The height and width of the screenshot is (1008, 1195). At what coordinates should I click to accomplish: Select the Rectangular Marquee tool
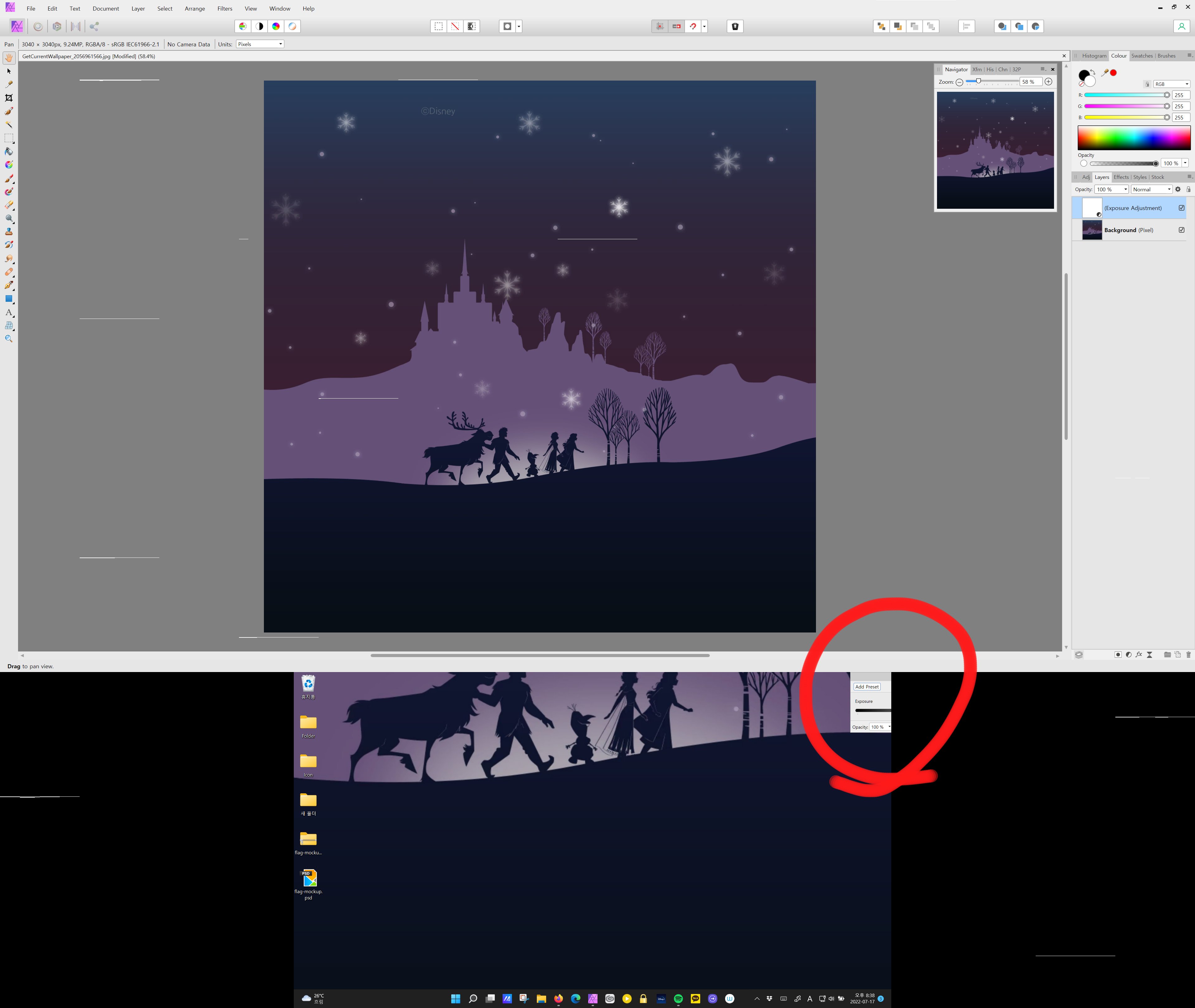[x=9, y=138]
